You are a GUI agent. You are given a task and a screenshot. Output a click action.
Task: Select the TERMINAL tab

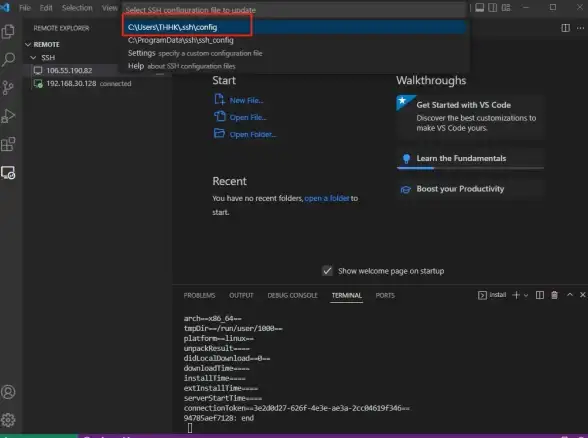346,296
